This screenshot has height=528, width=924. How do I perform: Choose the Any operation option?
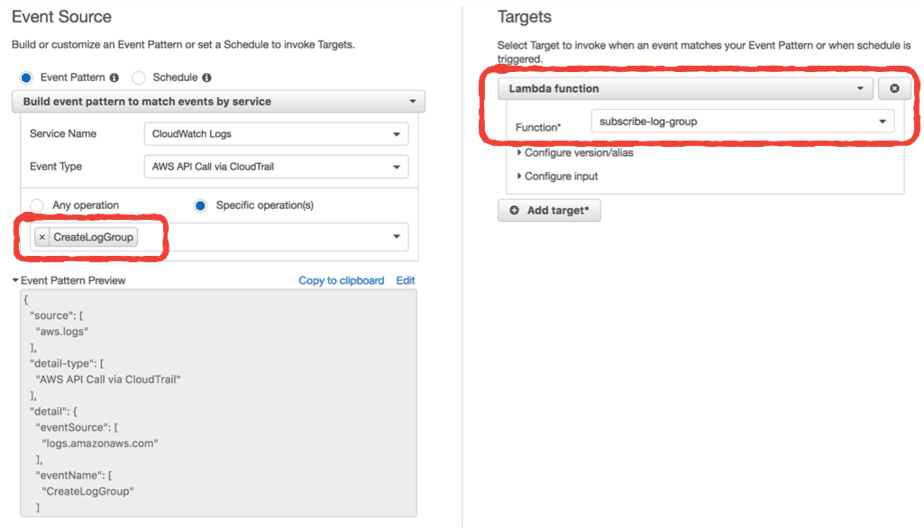point(37,206)
